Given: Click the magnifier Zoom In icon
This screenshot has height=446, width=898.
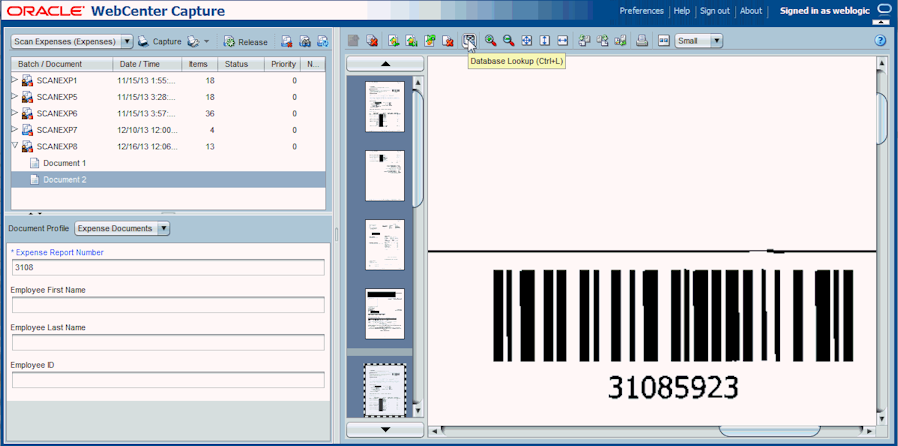Looking at the screenshot, I should [490, 41].
